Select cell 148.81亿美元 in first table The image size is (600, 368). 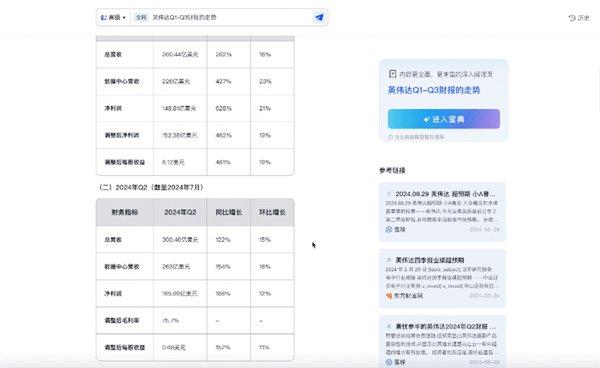pos(179,109)
